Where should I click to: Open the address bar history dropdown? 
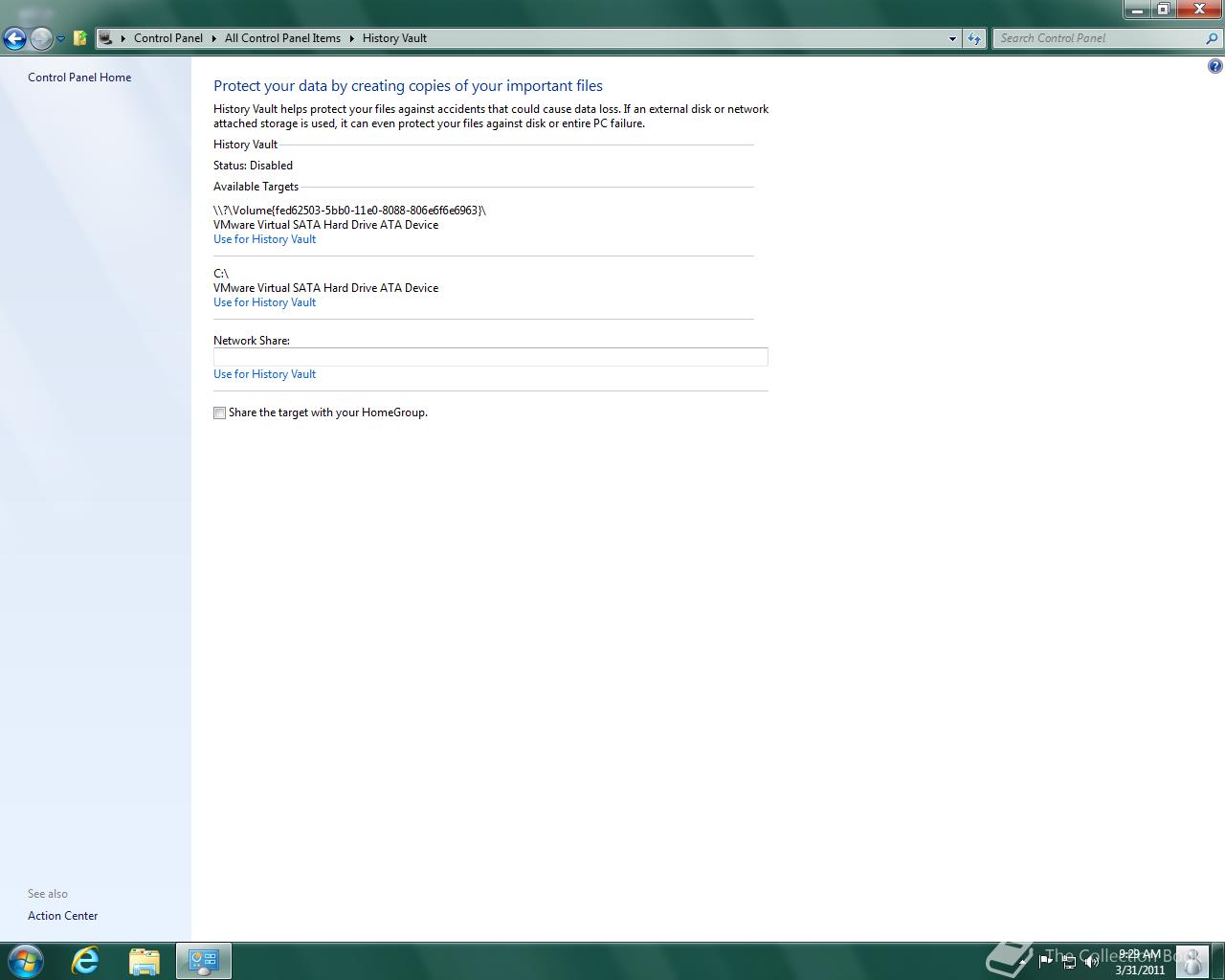pos(952,38)
